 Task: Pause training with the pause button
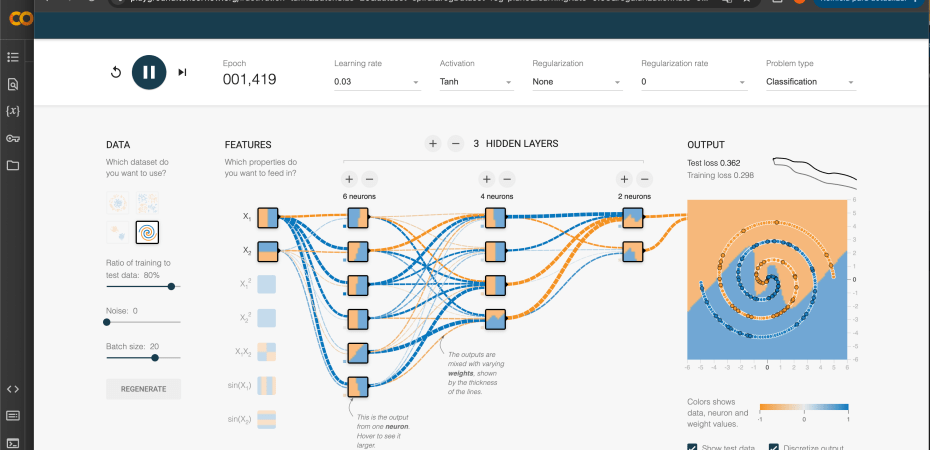(148, 72)
